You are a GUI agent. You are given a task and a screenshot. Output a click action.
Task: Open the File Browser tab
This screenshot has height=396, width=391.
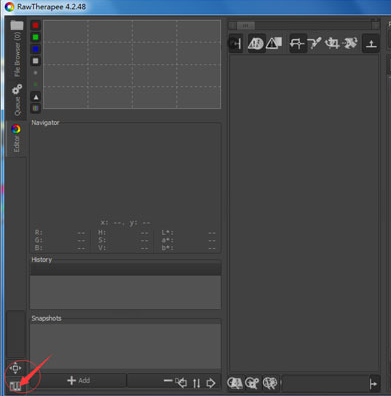16,49
